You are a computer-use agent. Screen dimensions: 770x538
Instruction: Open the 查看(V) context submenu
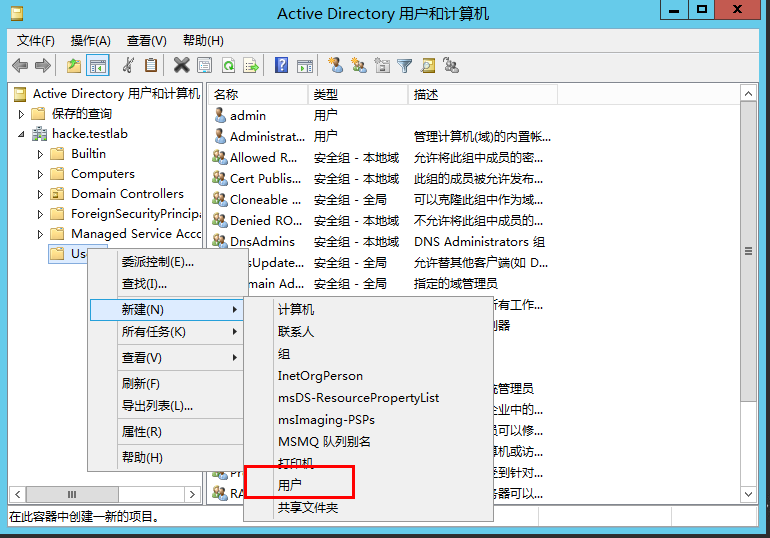point(166,358)
